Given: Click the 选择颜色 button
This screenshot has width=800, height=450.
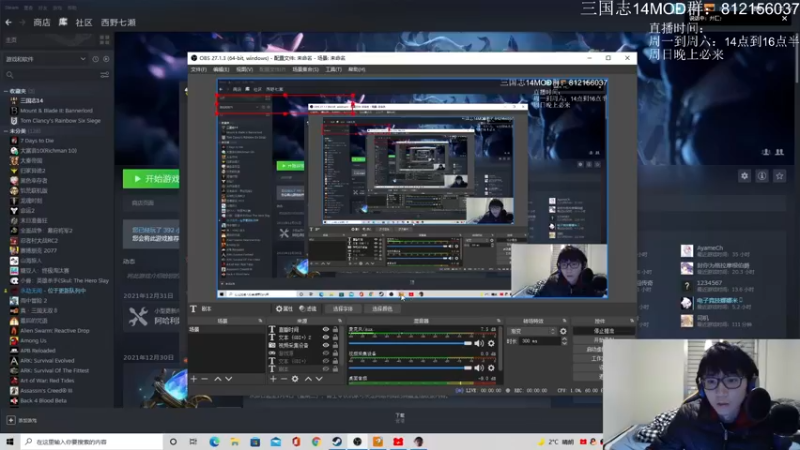Looking at the screenshot, I should [382, 309].
